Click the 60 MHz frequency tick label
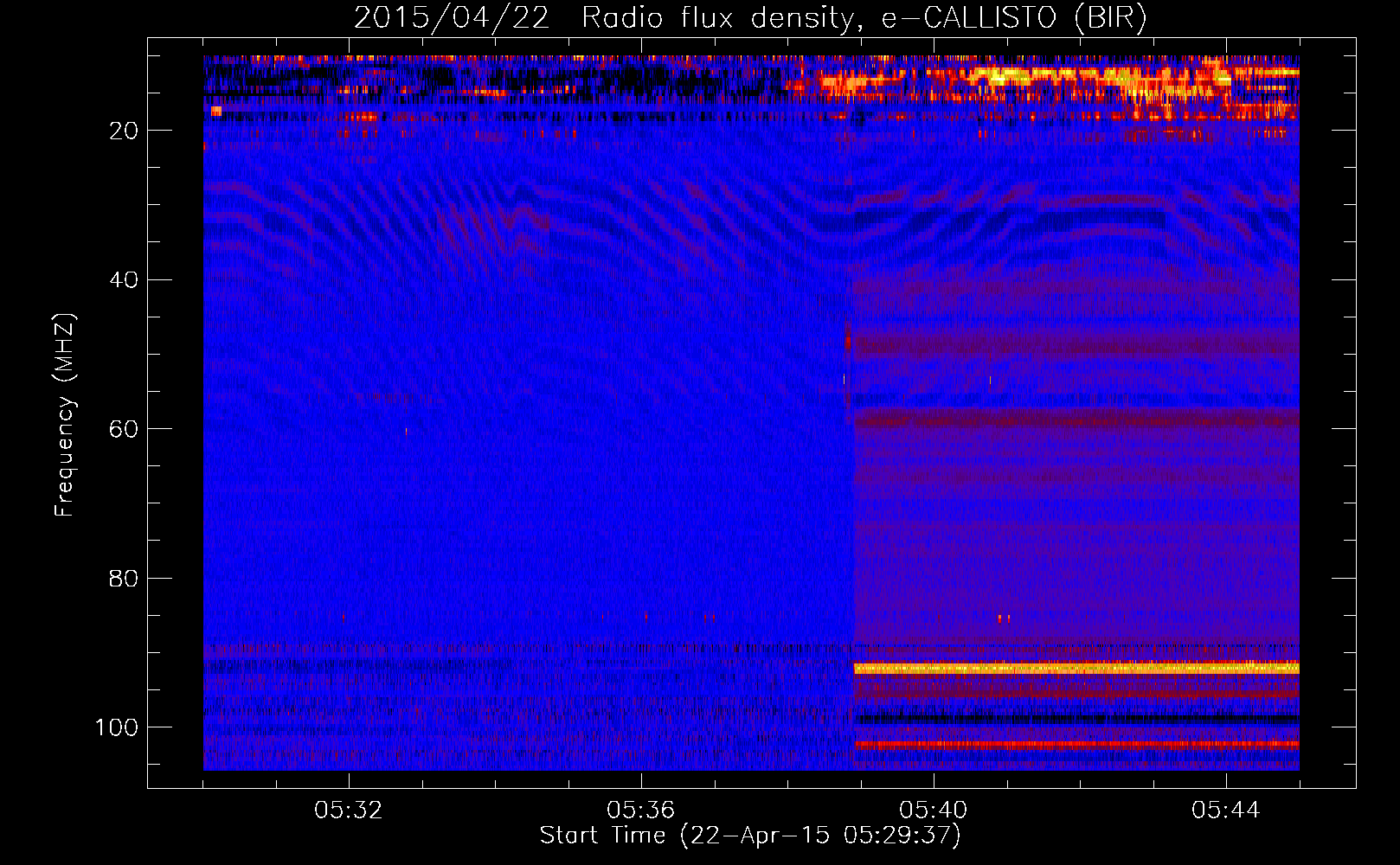The image size is (1400, 865). (125, 429)
